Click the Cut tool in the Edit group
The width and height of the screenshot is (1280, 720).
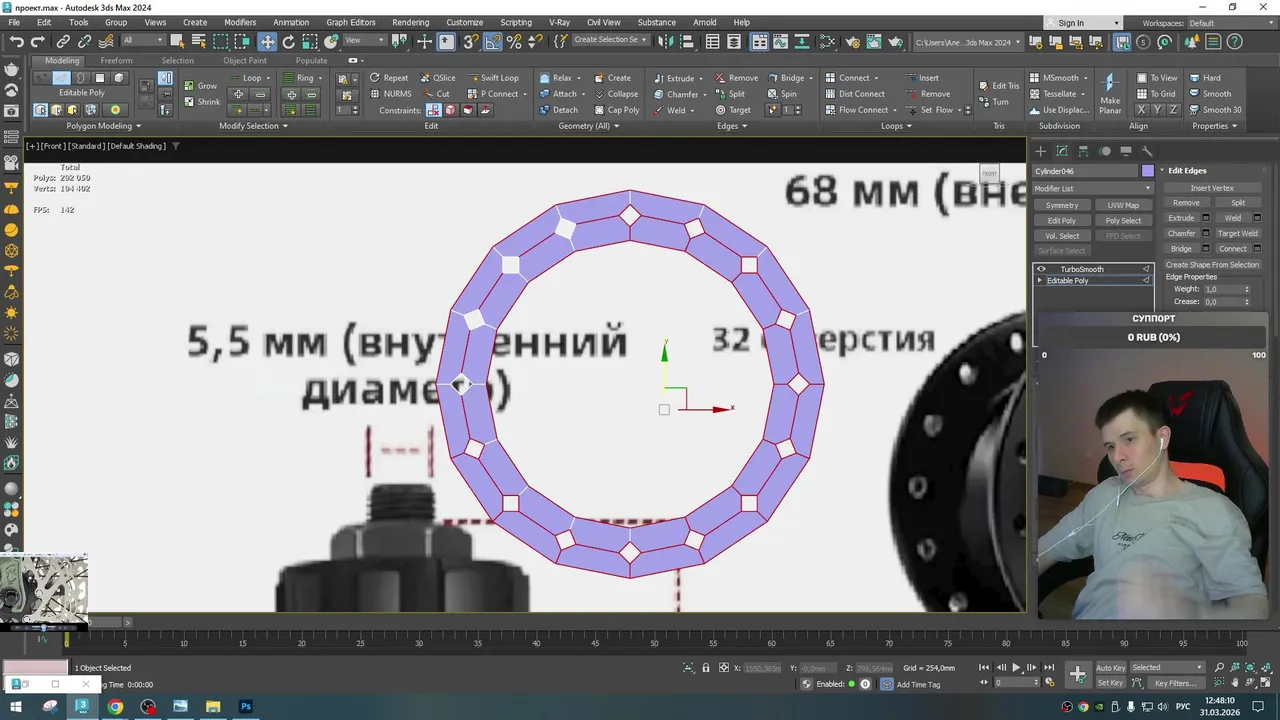click(x=435, y=94)
